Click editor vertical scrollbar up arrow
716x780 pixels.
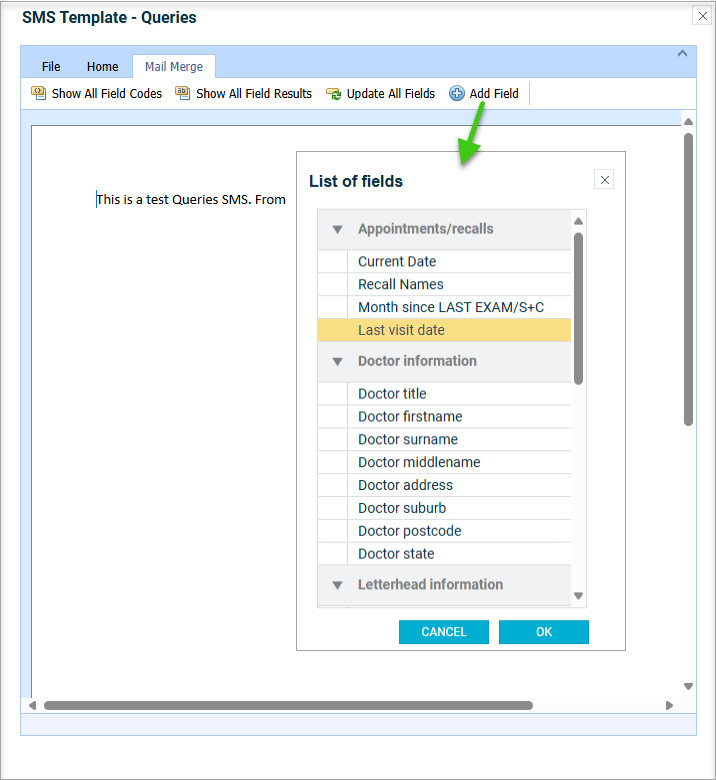click(x=688, y=121)
